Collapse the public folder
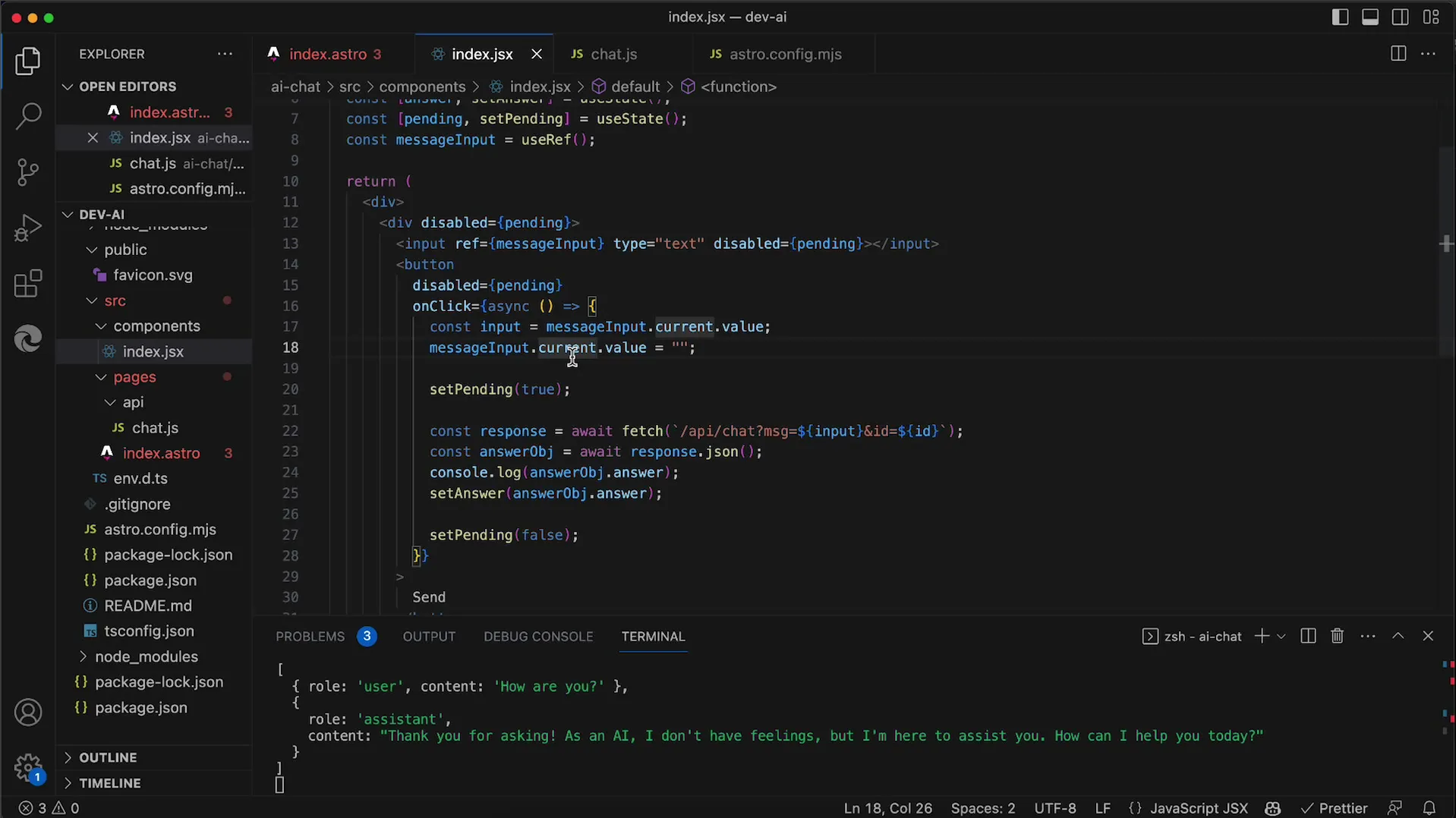 tap(125, 250)
